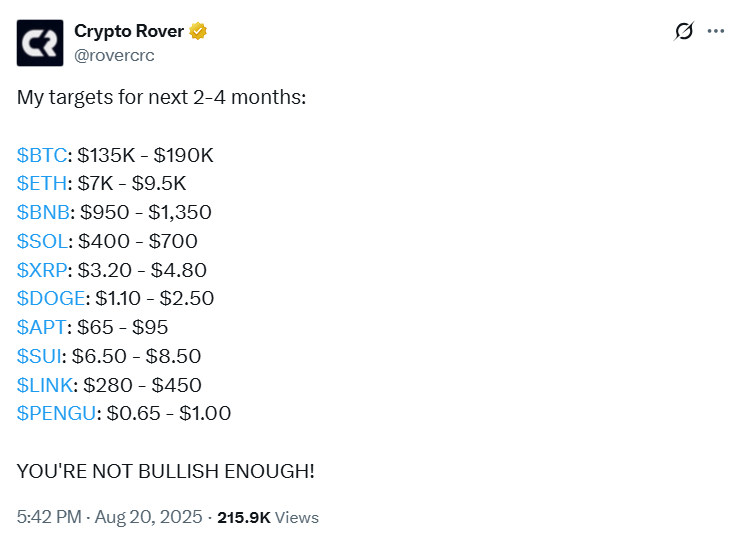Open the $BTC cashtag link
Screen dimensions: 740x542
click(42, 155)
